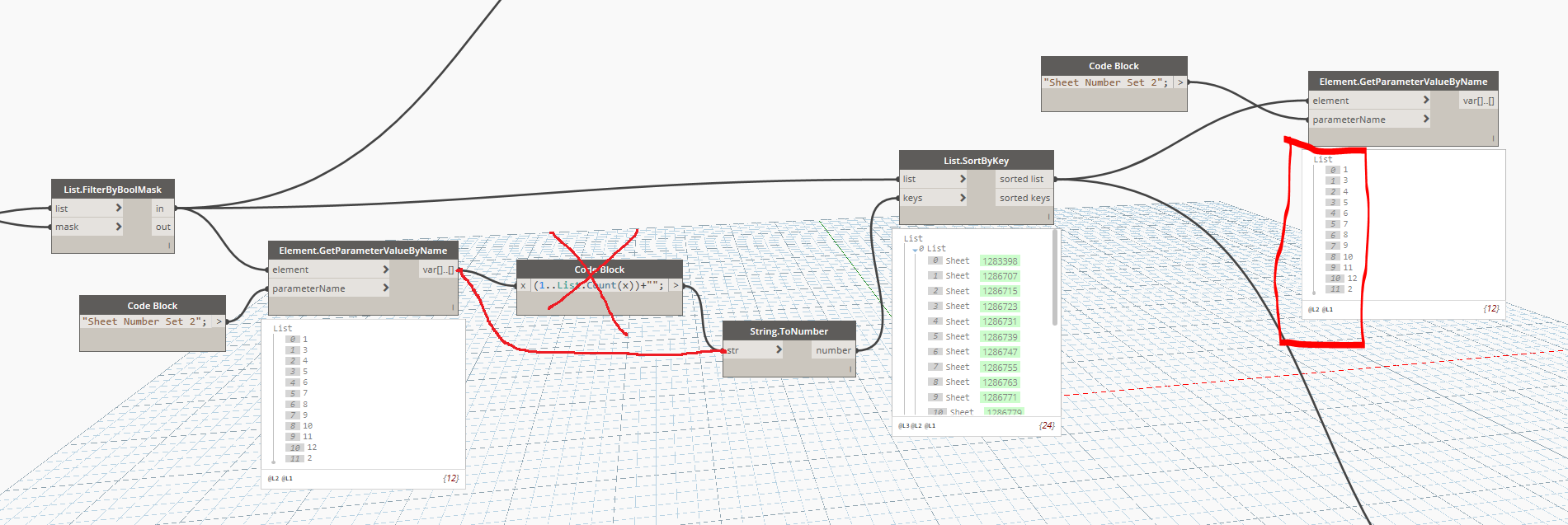Open parameterName chevron on upper-right Element.GetParameterValueByName node

(1425, 120)
